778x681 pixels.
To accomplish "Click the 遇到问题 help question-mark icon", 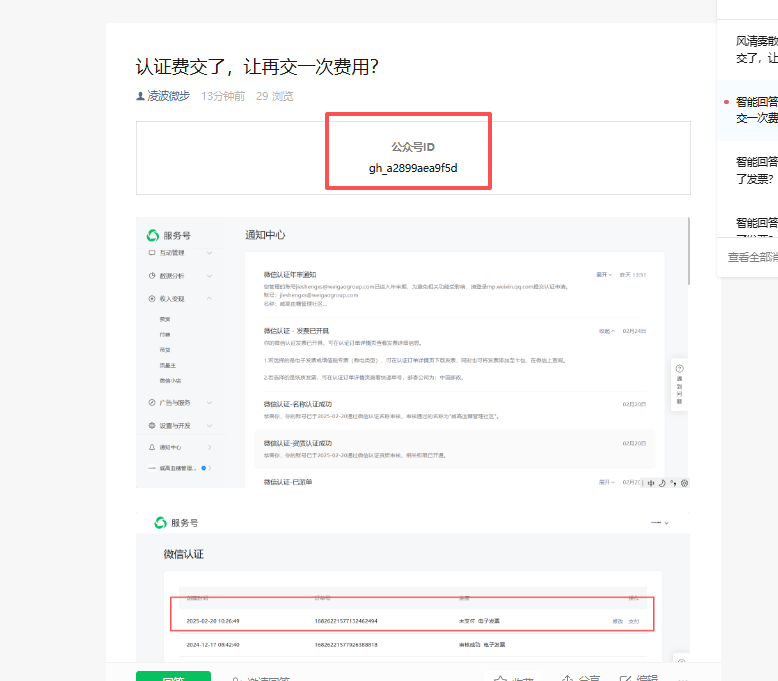I will tap(680, 369).
